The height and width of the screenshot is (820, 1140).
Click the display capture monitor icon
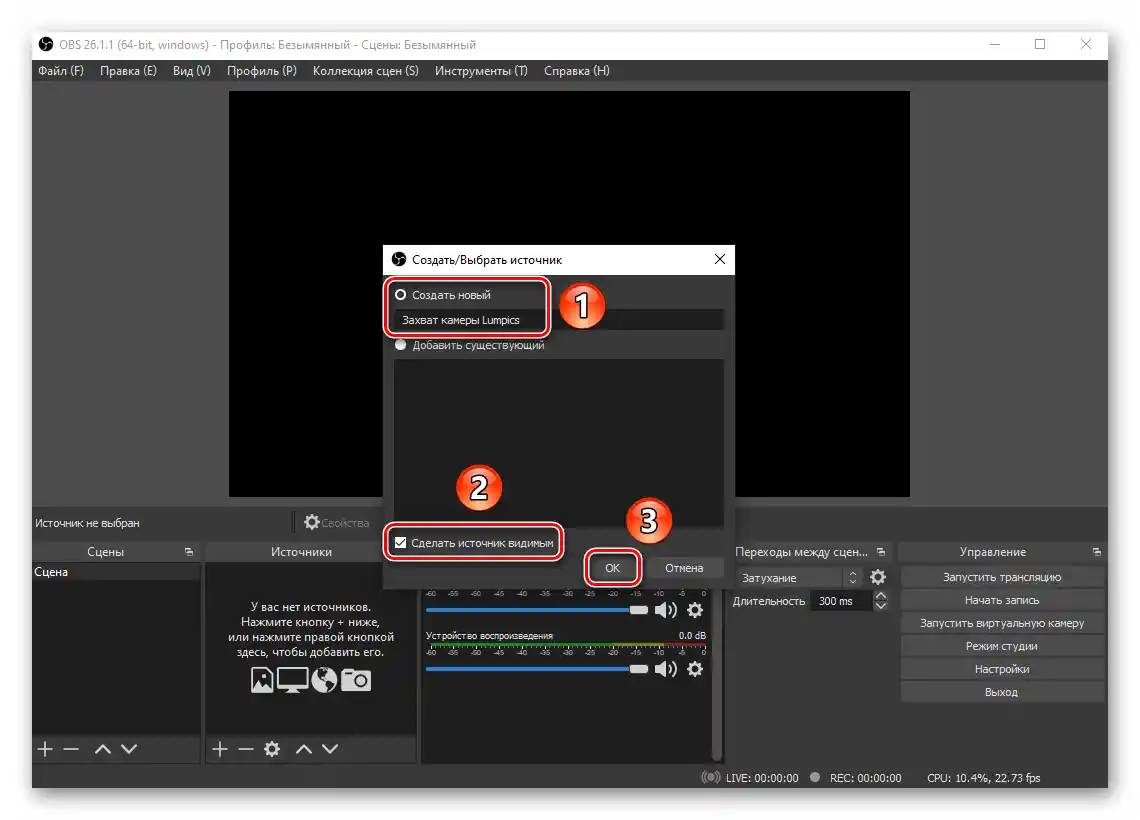point(292,680)
